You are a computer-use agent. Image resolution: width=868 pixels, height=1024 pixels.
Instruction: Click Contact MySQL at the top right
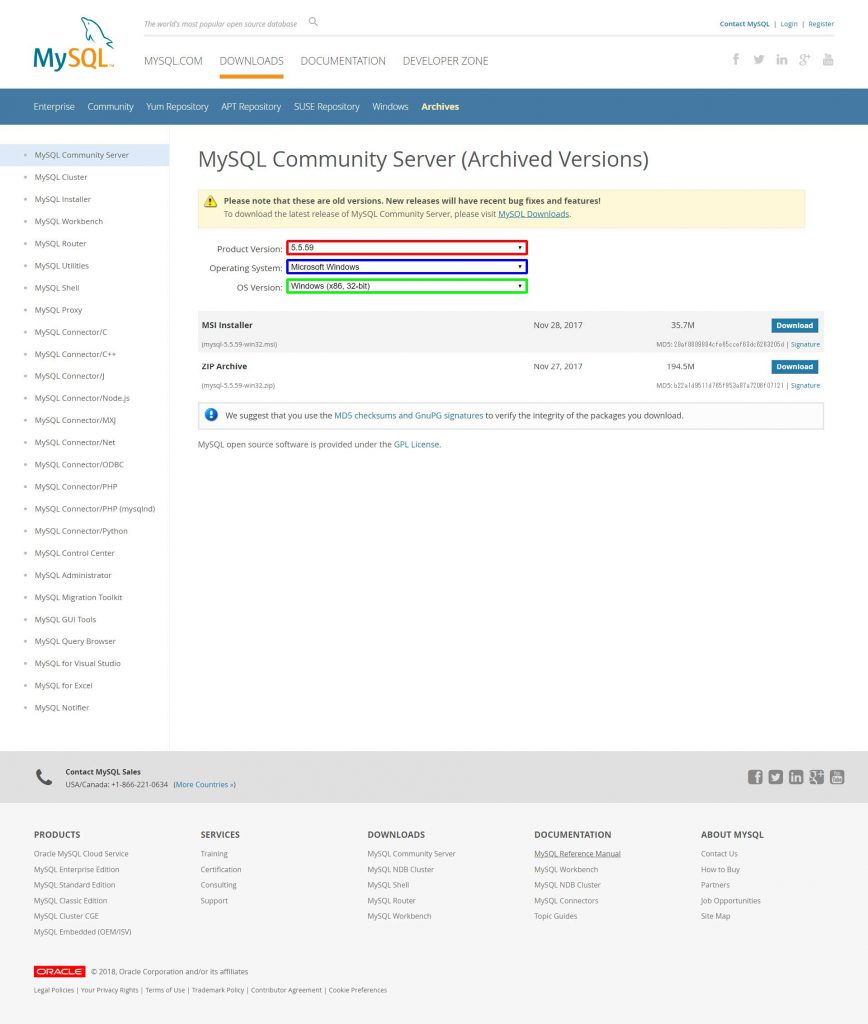(745, 24)
